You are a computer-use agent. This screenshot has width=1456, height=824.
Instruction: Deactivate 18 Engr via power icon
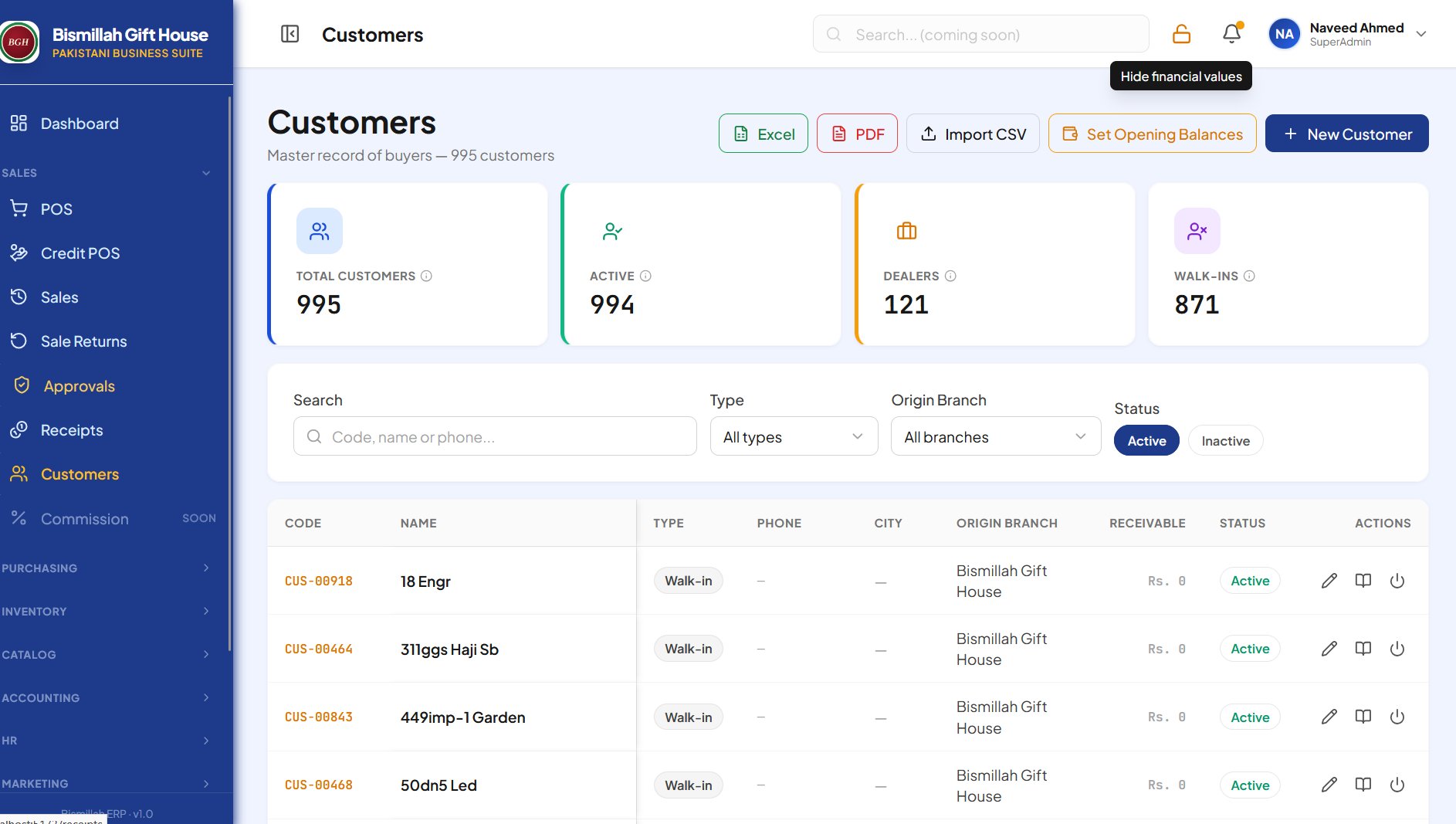point(1397,581)
